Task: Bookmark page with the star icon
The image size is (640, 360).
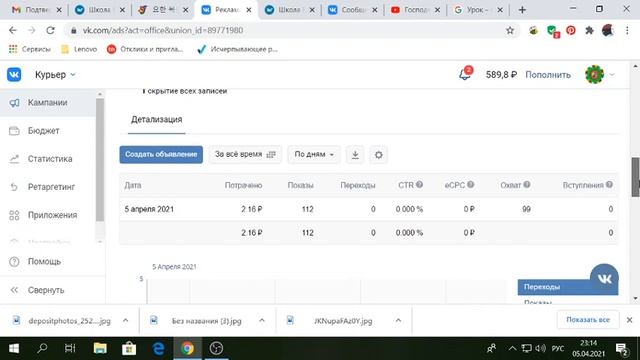Action: click(510, 31)
